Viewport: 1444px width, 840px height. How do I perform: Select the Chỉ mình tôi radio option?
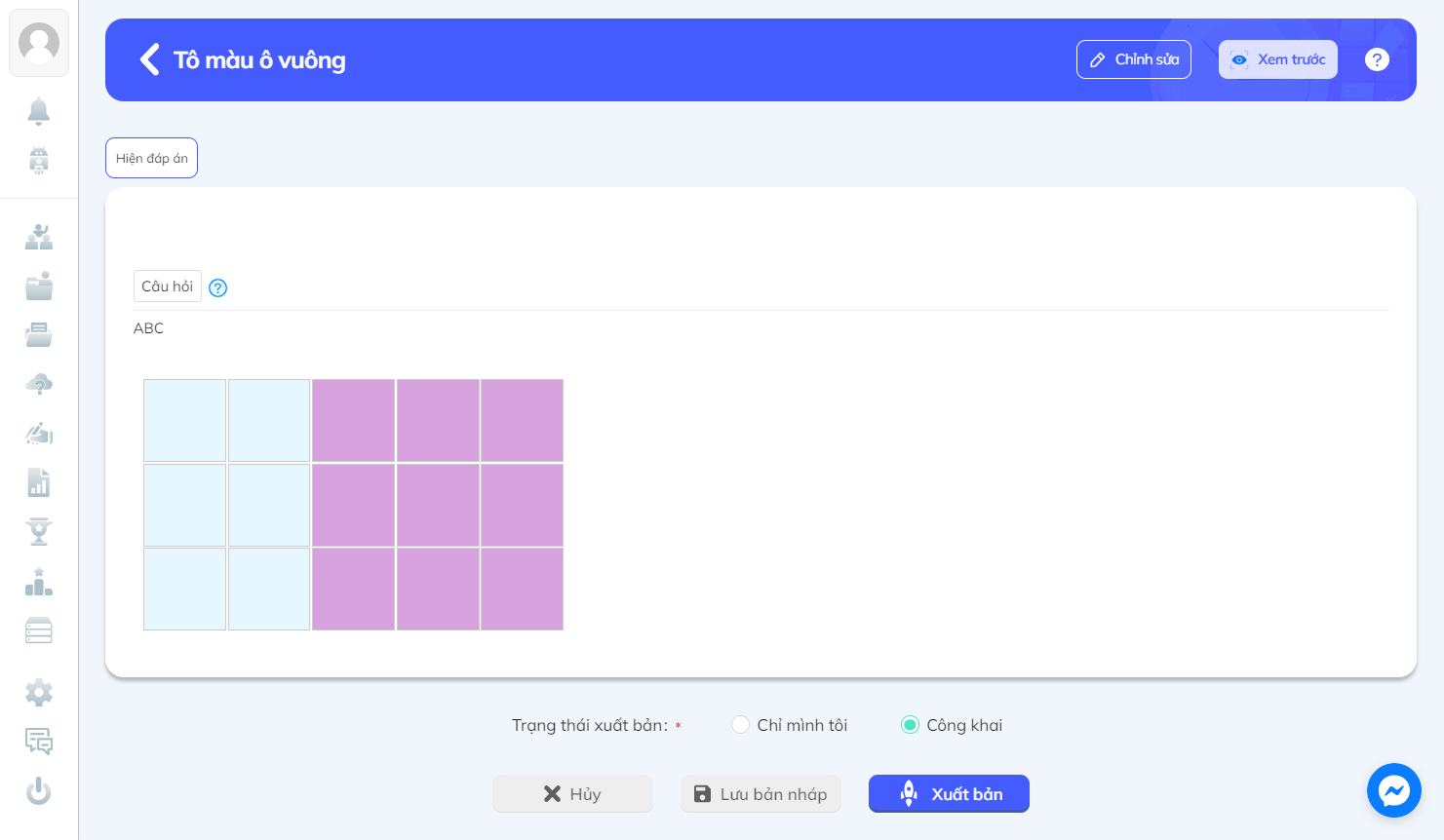coord(741,725)
